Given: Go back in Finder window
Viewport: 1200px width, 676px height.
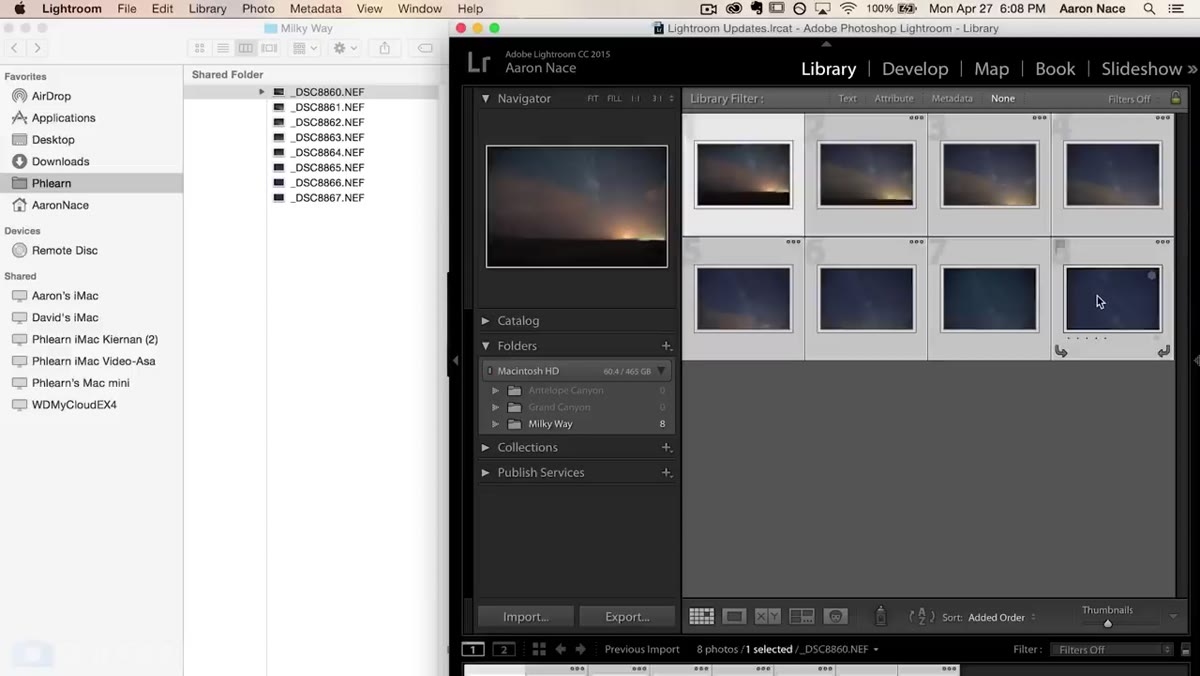Looking at the screenshot, I should [14, 48].
